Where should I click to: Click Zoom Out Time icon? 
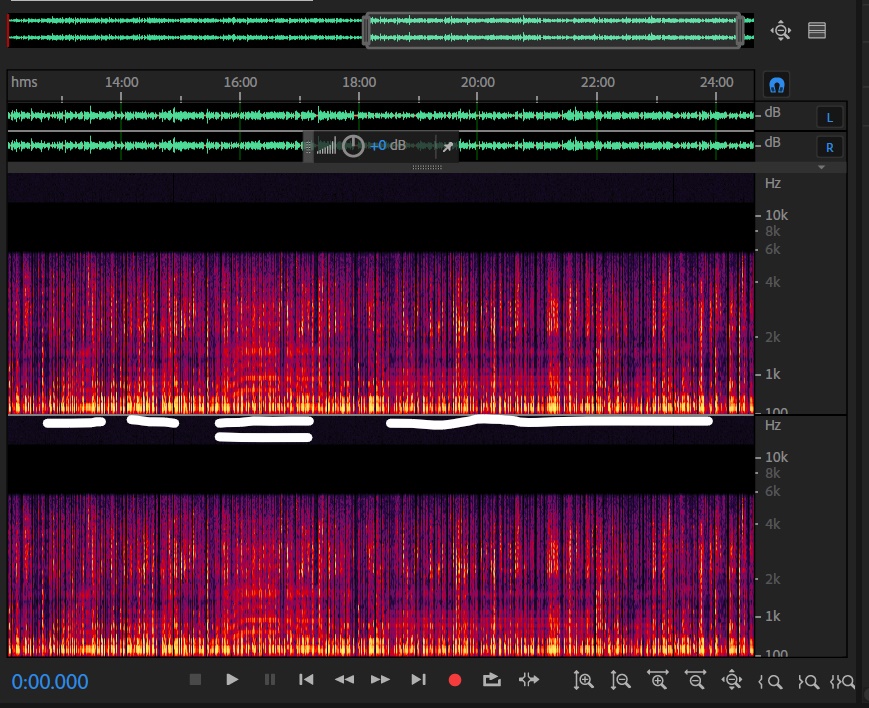[x=695, y=680]
